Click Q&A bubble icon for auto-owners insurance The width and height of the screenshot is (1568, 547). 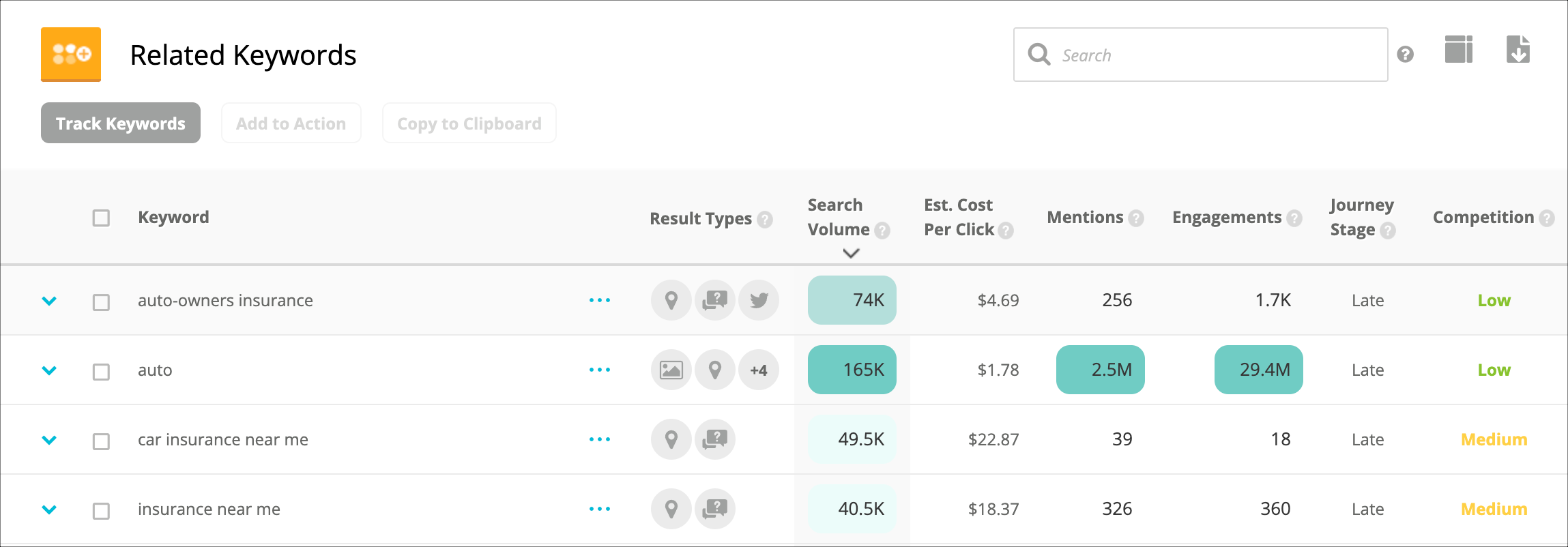(715, 300)
